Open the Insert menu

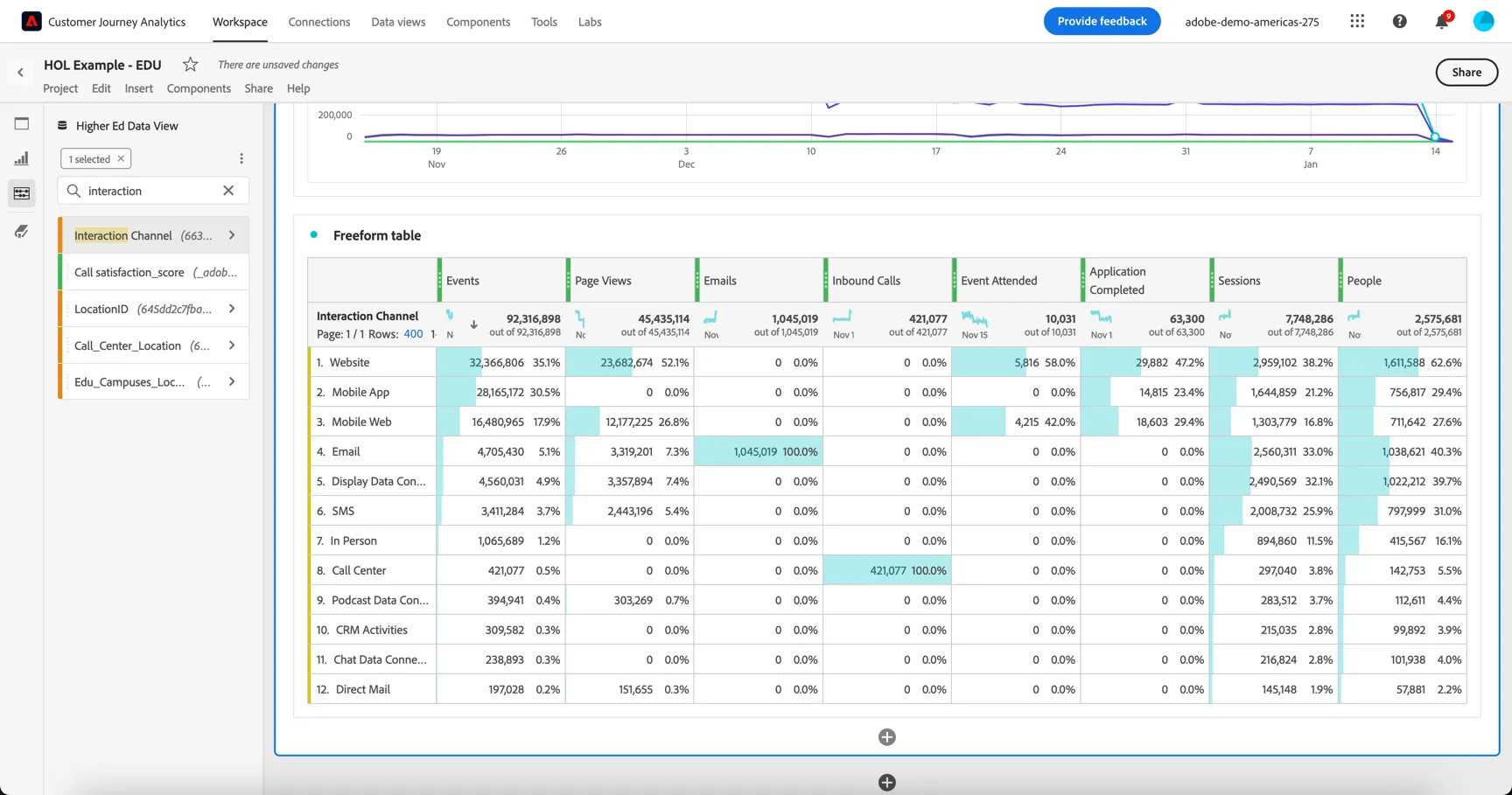[x=138, y=88]
